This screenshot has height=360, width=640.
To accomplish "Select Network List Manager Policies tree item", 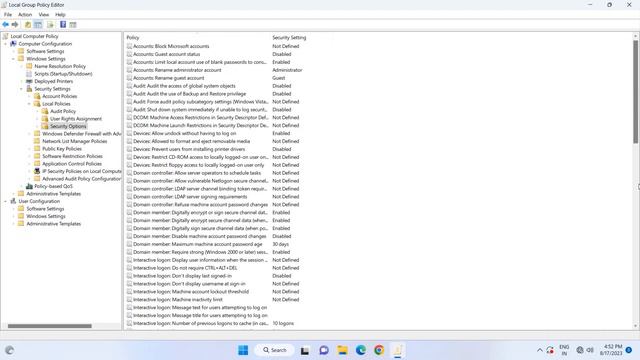I will [75, 141].
